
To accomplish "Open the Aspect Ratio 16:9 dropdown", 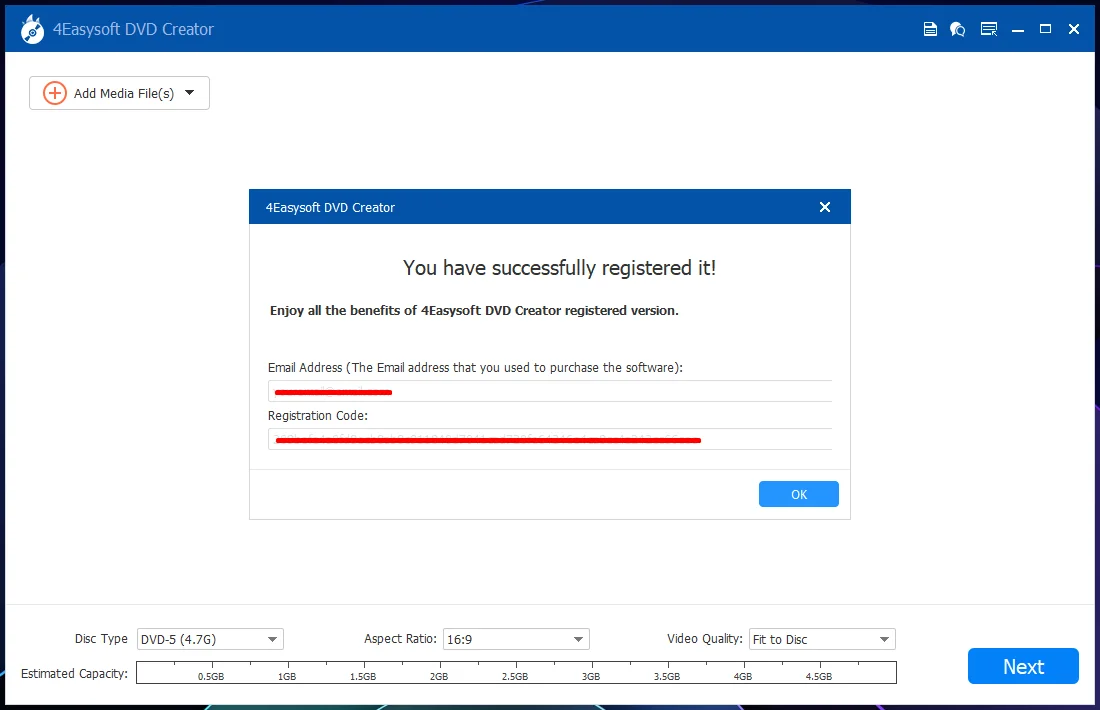I will 516,639.
